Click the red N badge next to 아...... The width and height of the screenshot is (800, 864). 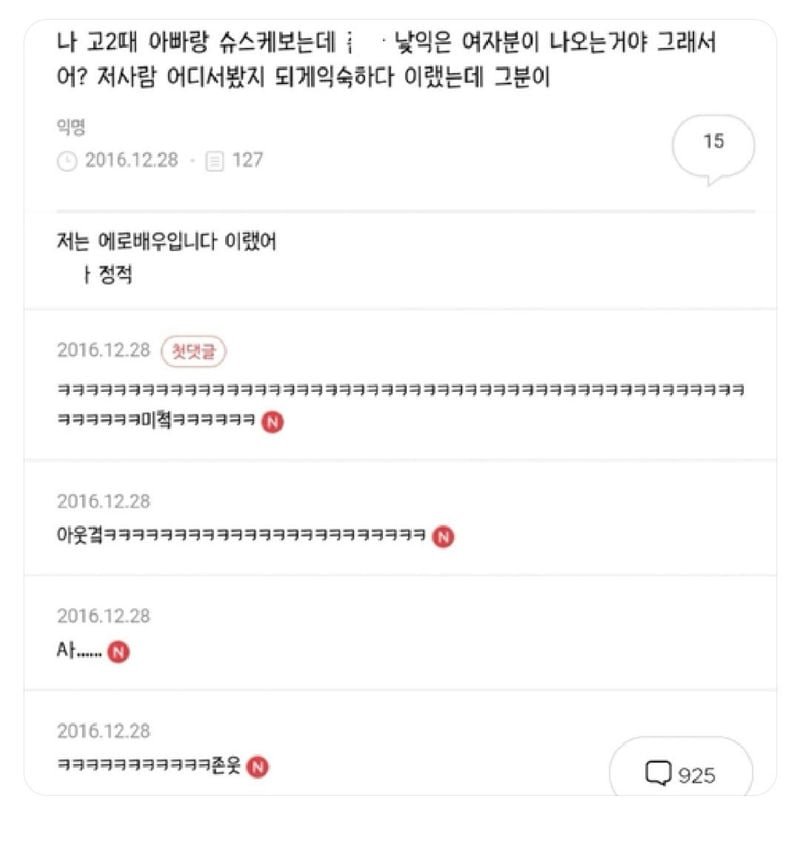tap(119, 652)
